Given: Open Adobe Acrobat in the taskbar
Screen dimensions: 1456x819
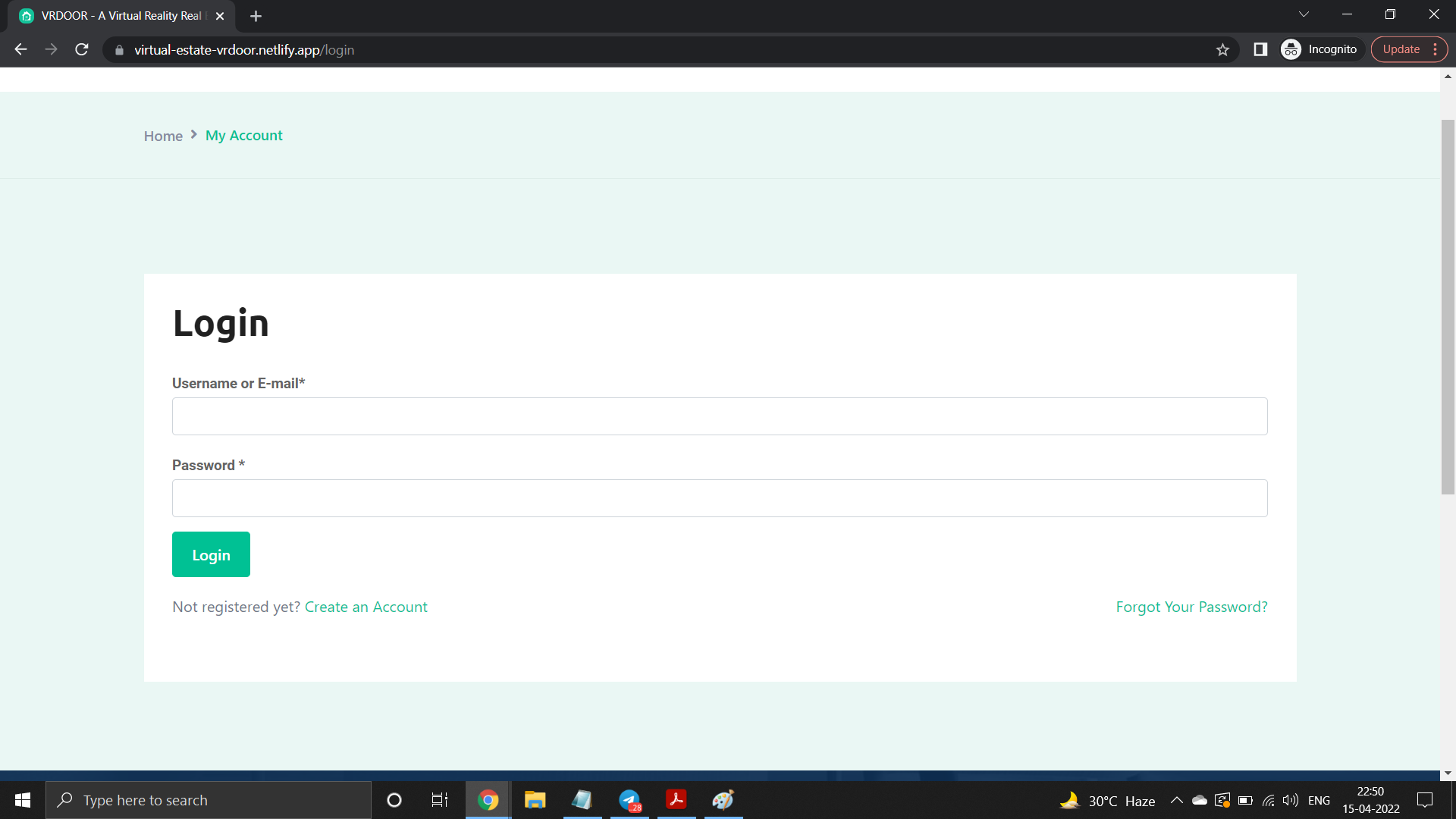Looking at the screenshot, I should click(676, 800).
